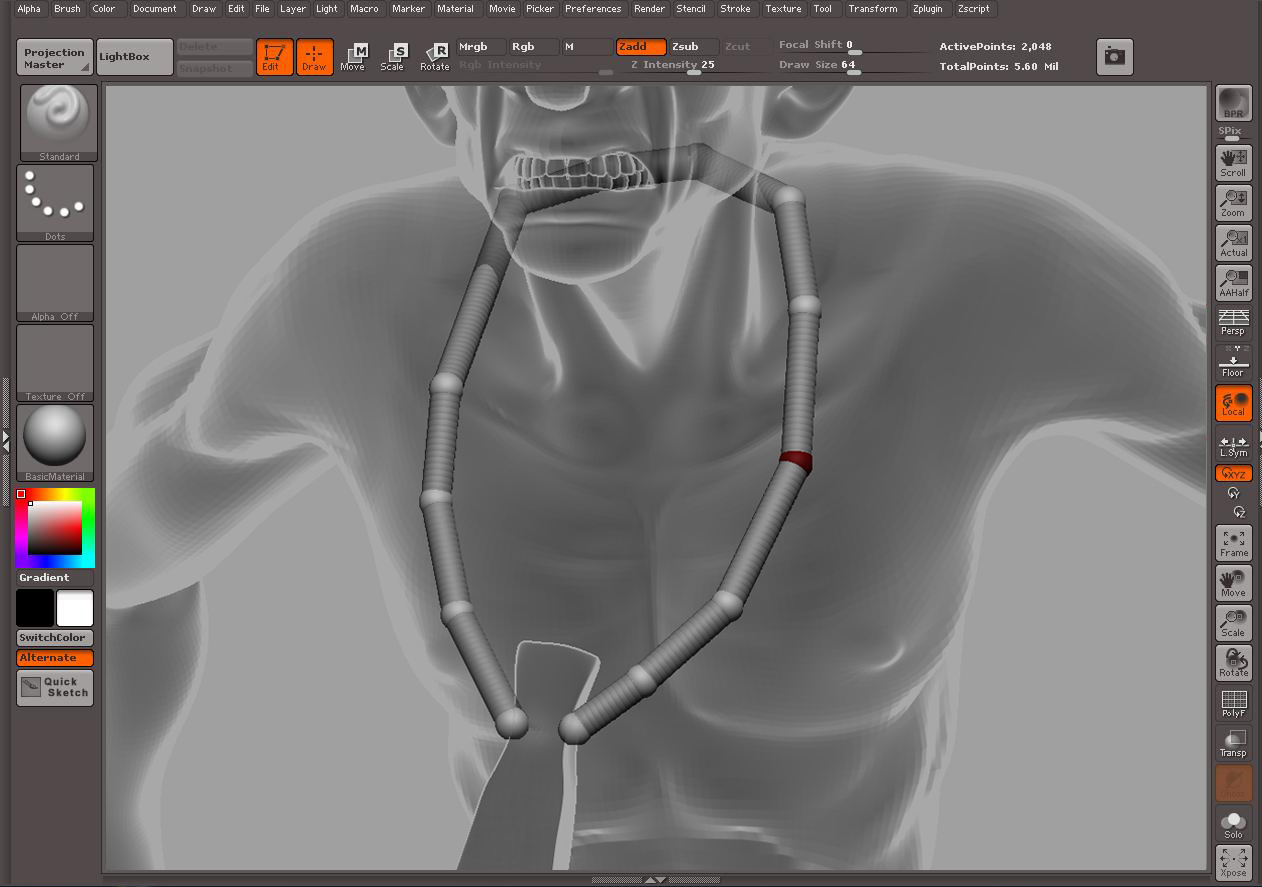Click the camera snapshot icon

(x=1114, y=57)
